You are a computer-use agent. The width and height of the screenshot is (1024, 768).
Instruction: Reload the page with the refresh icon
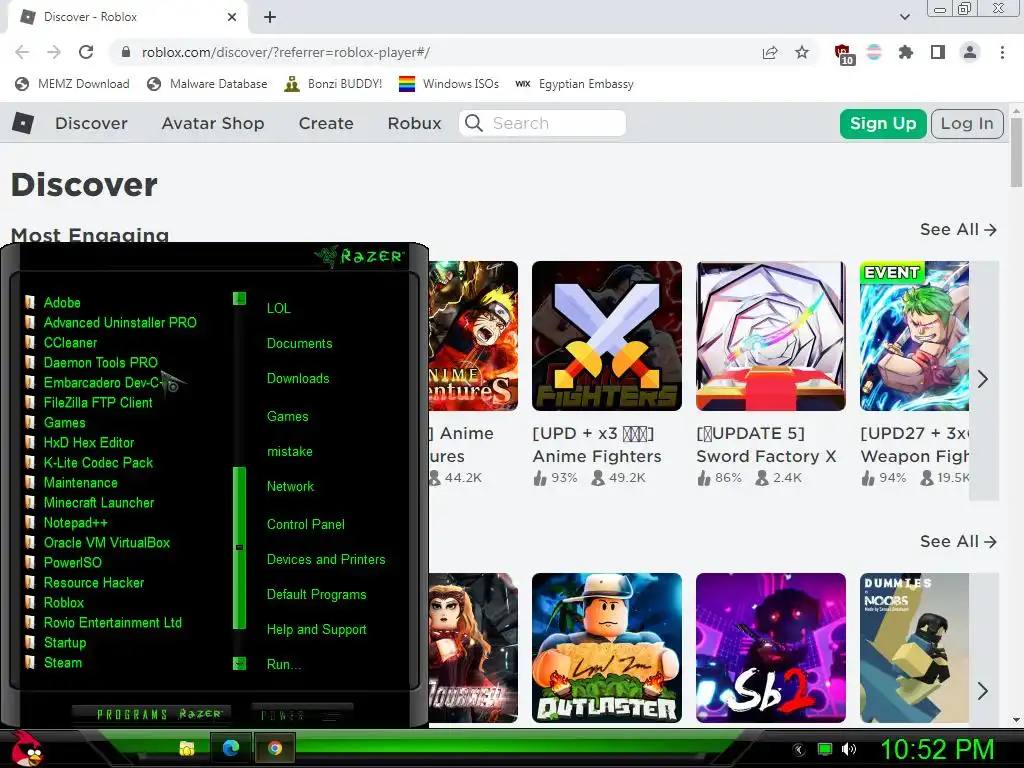[x=86, y=52]
